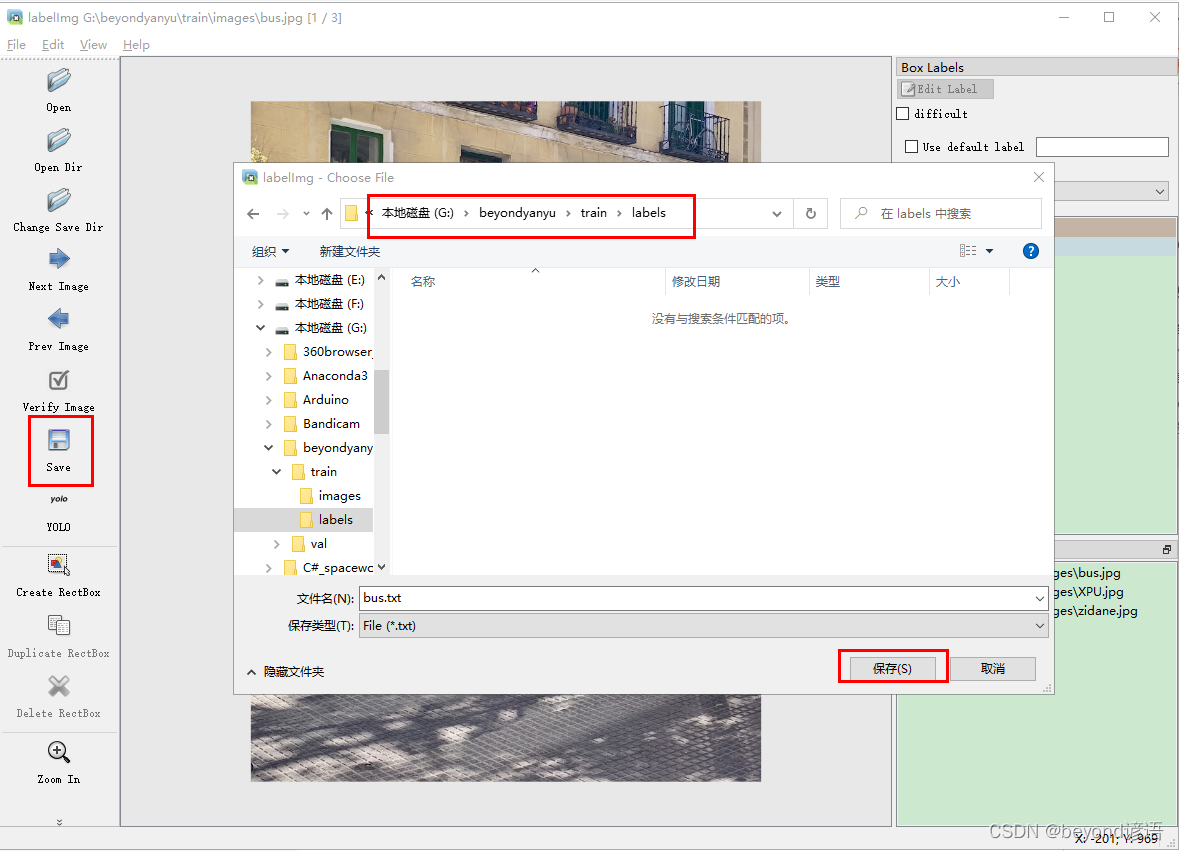Open the View menu
This screenshot has width=1179, height=851.
(x=93, y=44)
